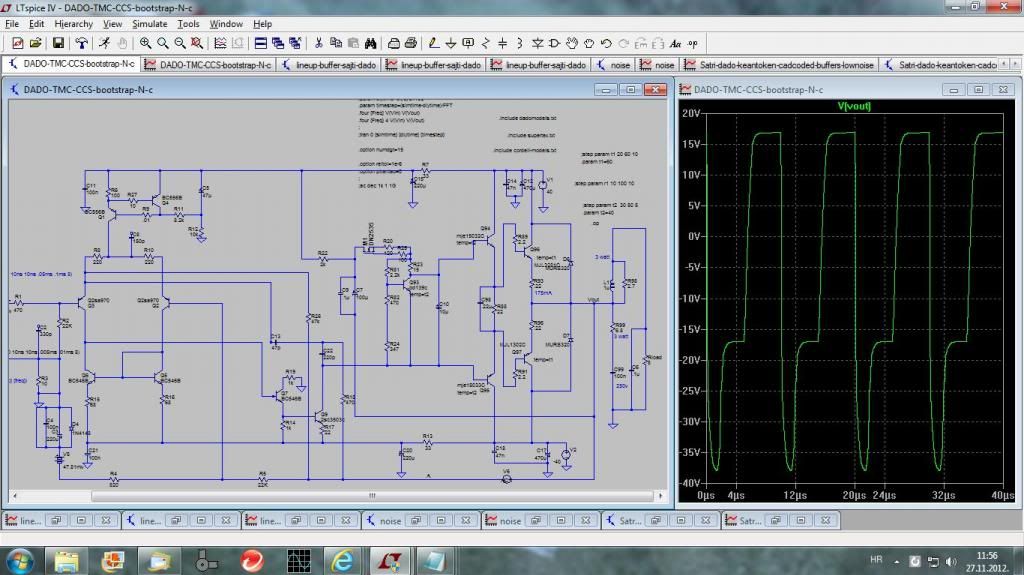
Task: Click the schematic horizontal scrollbar thumb
Action: point(372,496)
